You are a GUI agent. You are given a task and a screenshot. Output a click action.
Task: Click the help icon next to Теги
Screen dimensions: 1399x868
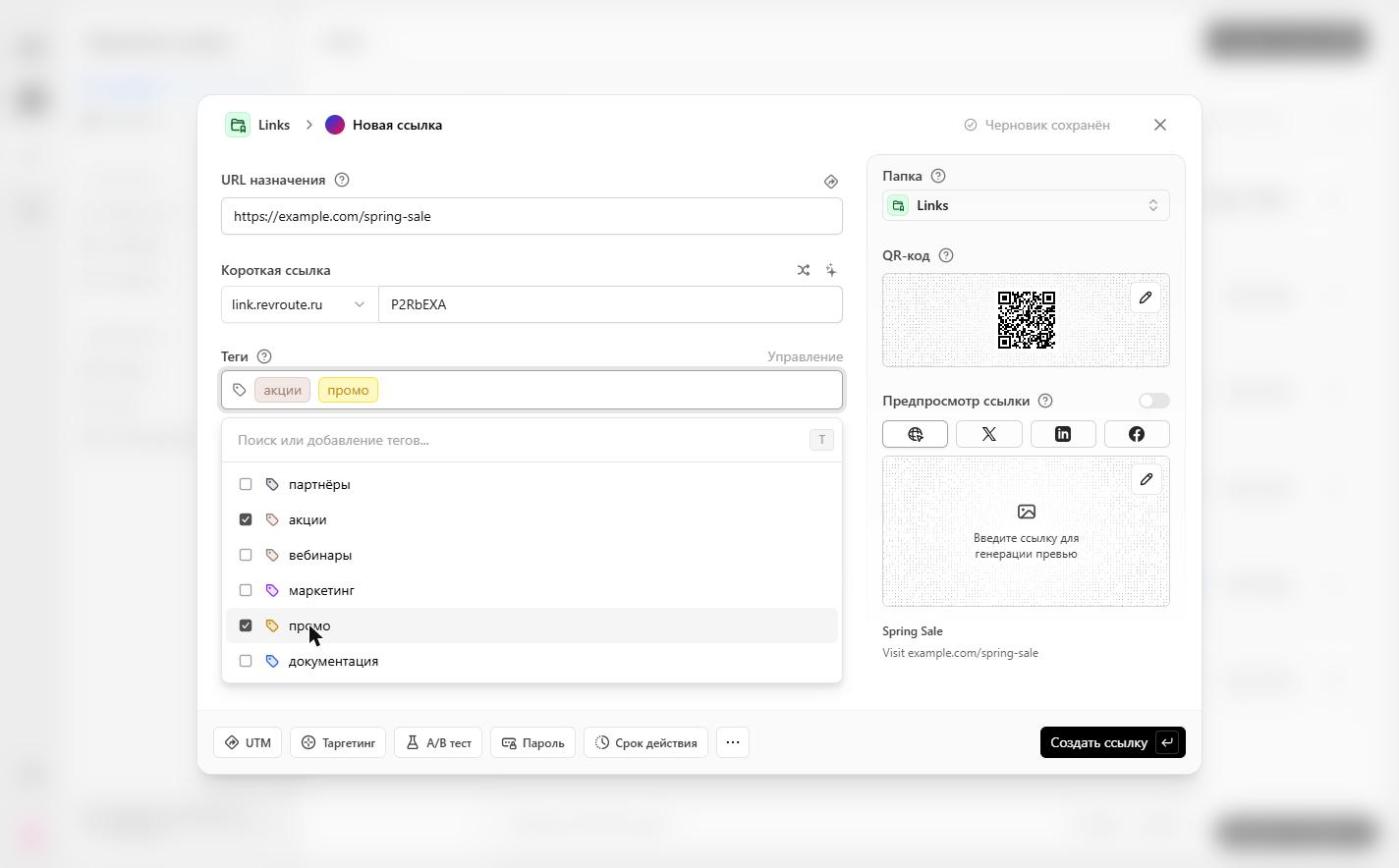pyautogui.click(x=264, y=356)
